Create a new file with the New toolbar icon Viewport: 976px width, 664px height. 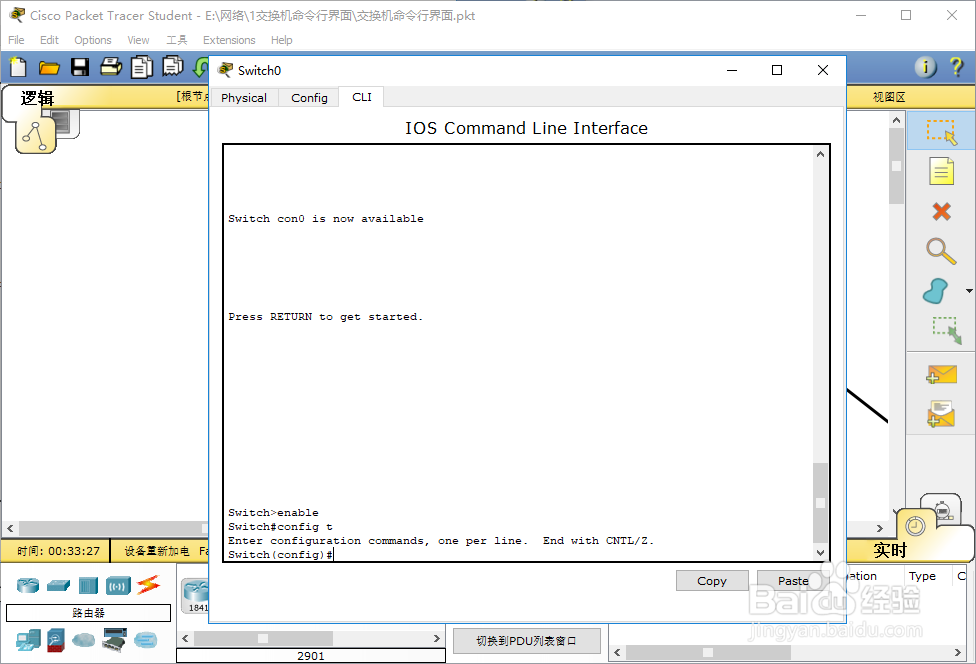[18, 67]
